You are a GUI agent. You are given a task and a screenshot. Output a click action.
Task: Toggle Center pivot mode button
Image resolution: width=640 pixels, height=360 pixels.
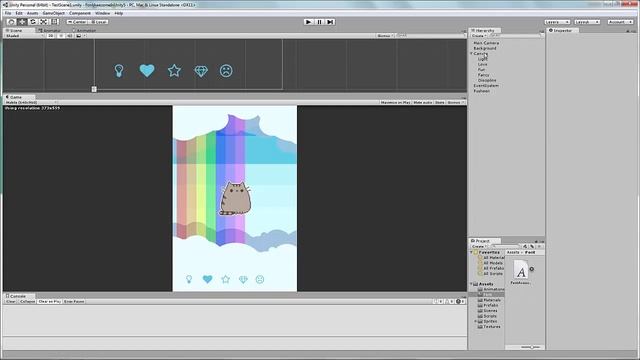point(78,22)
